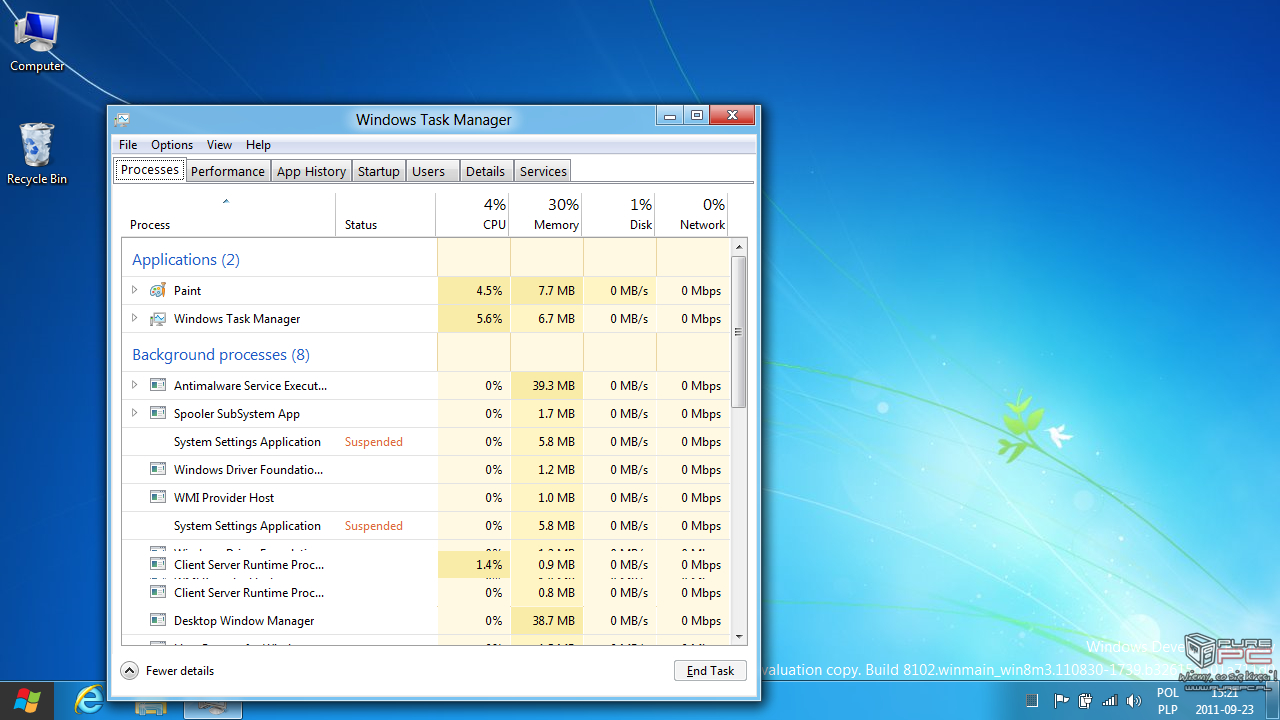Click the 1.4% CPU value cell
The image size is (1280, 720).
[x=474, y=565]
